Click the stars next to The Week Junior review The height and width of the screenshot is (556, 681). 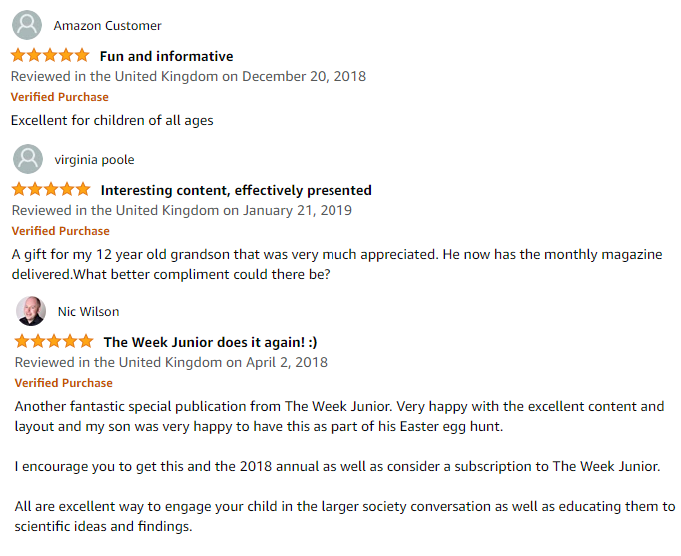54,341
